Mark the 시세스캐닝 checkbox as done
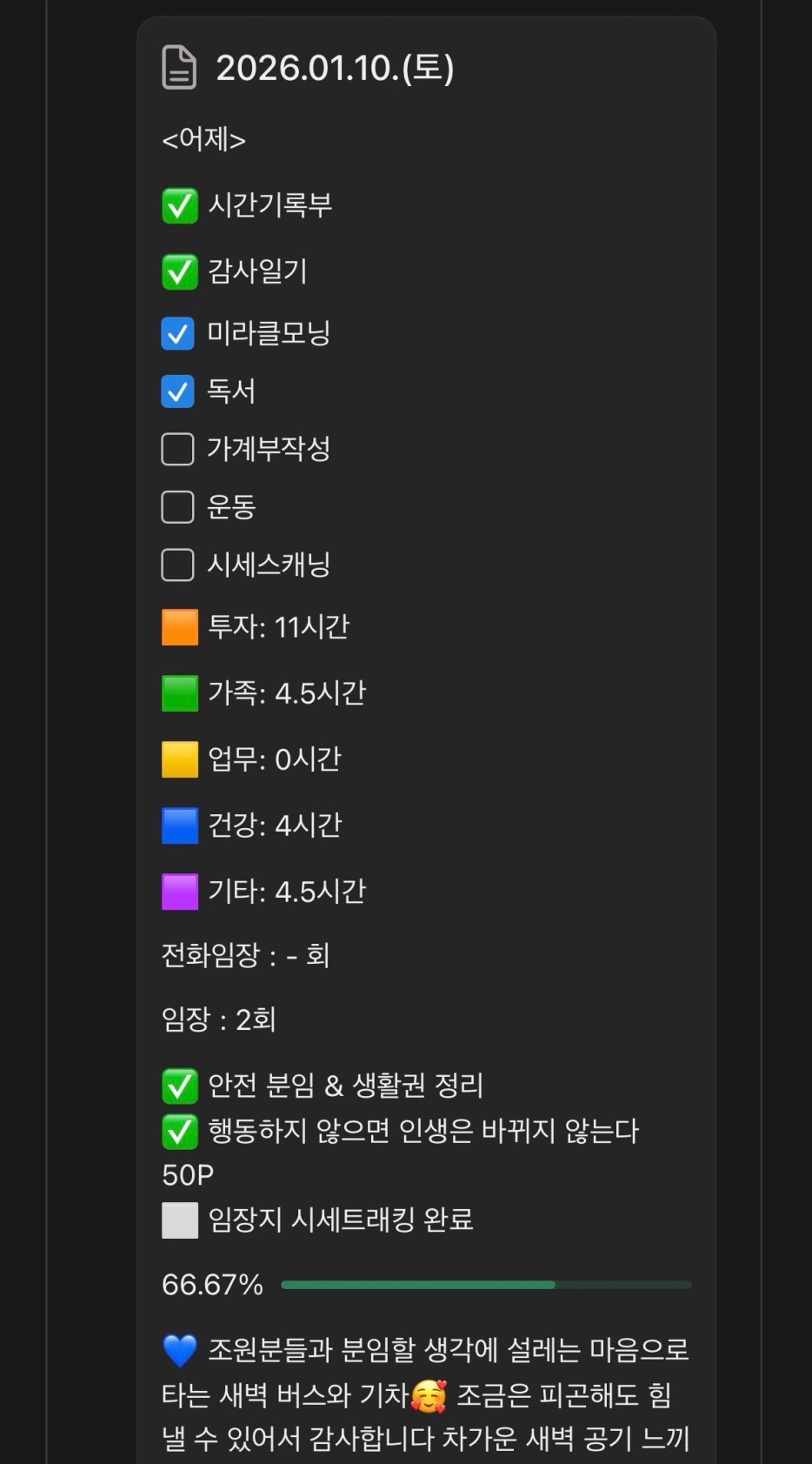The height and width of the screenshot is (1464, 812). click(x=178, y=565)
